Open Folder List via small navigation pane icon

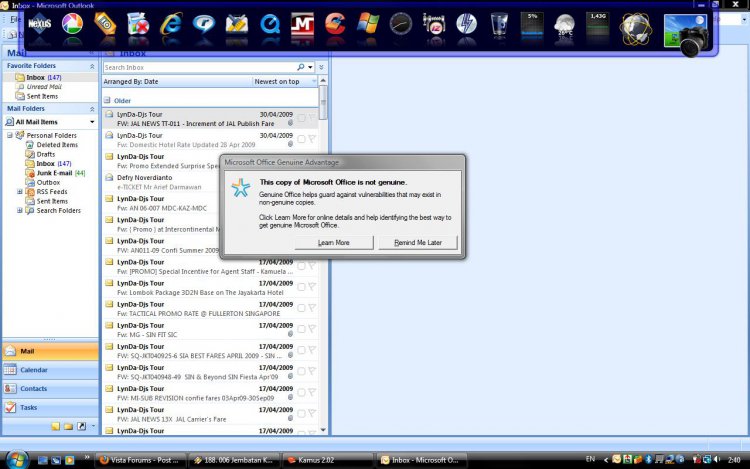pyautogui.click(x=68, y=426)
